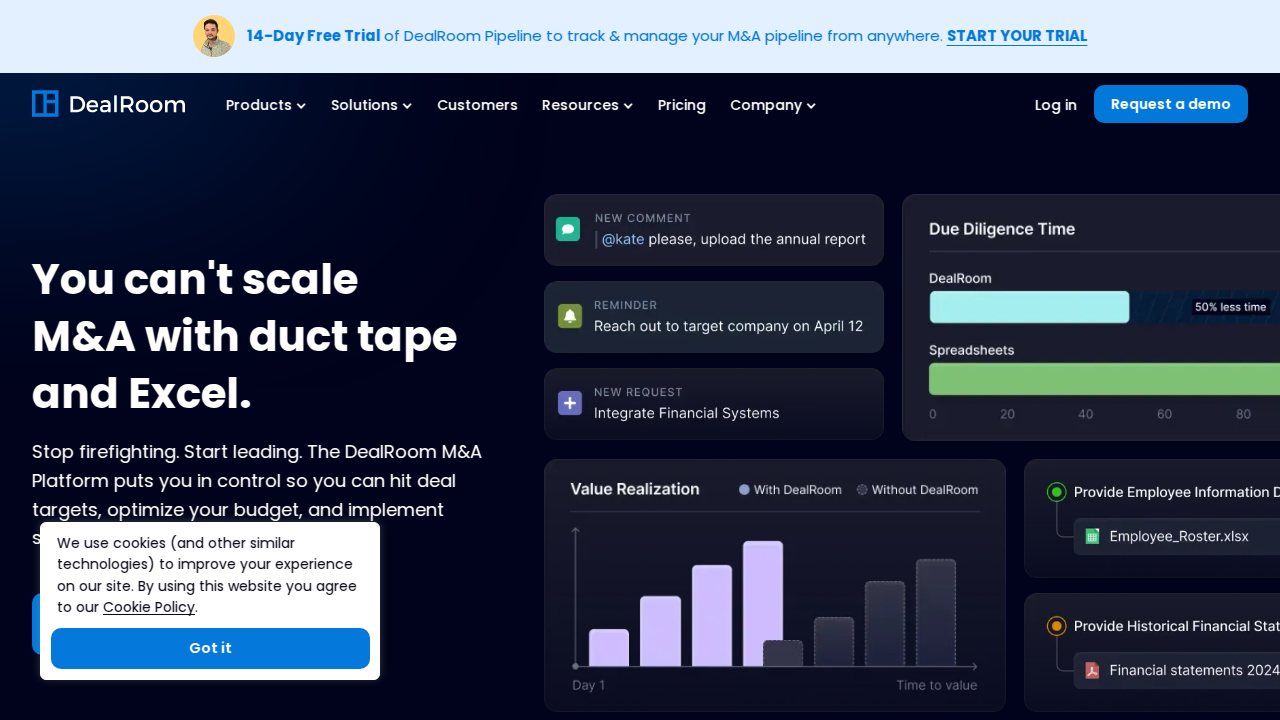Click the avatar photo in the trial banner
Screen dimensions: 1280x720
click(x=214, y=36)
